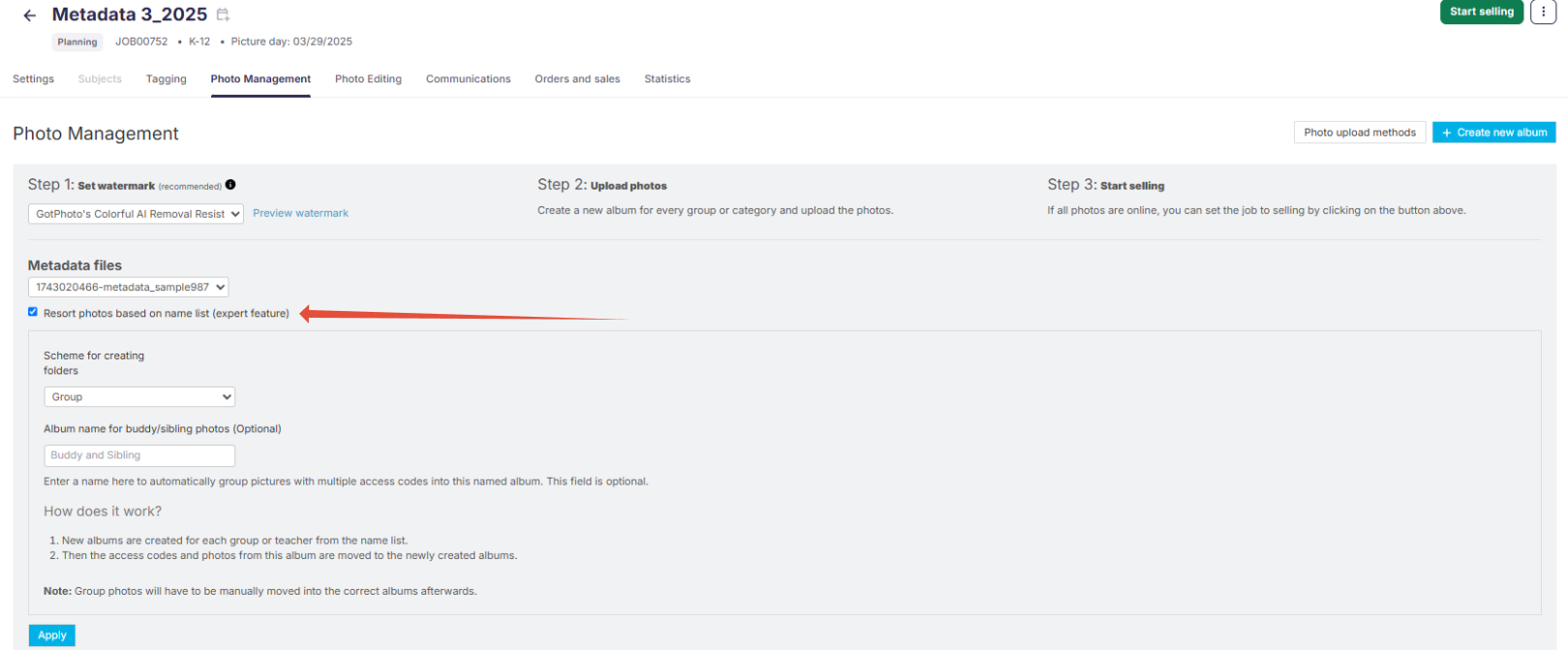Click the Apply button
This screenshot has height=650, width=1568.
[x=52, y=635]
